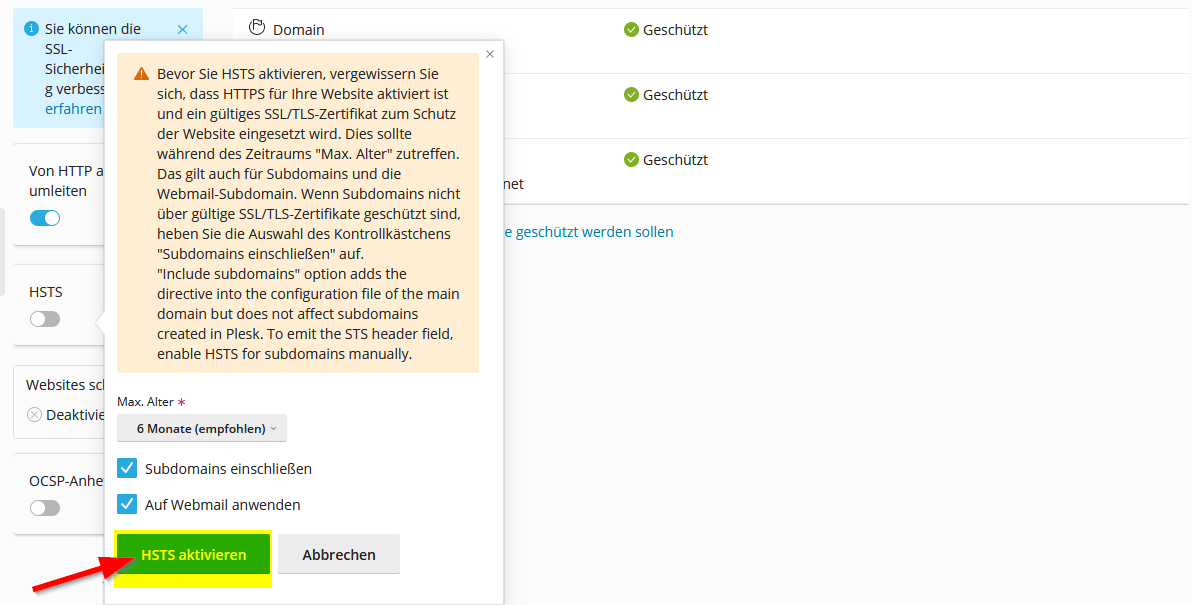This screenshot has width=1192, height=605.
Task: Click the 'geschützt werden sollen' link
Action: (589, 232)
